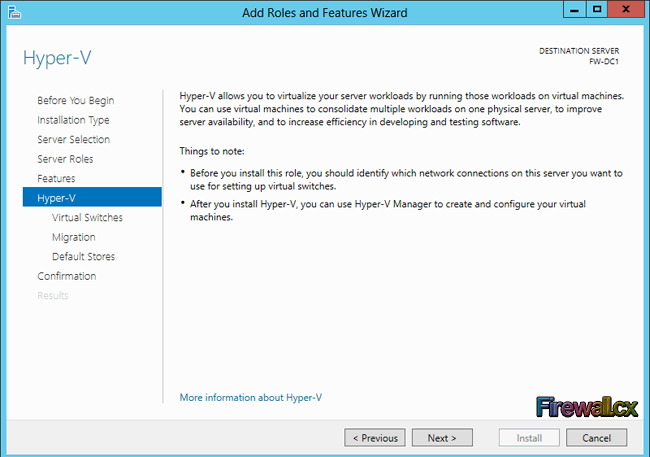Go to the Migration sub-step
This screenshot has height=457, width=650.
click(74, 237)
